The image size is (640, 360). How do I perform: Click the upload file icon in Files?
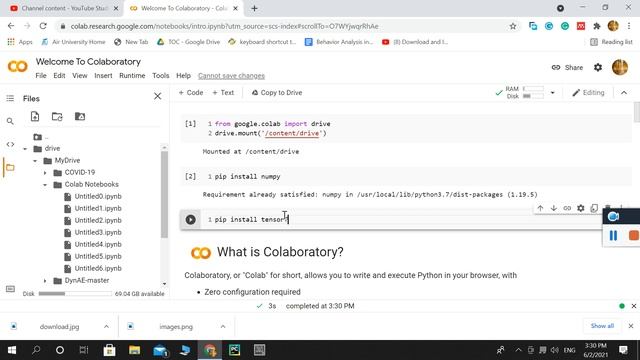pos(35,116)
